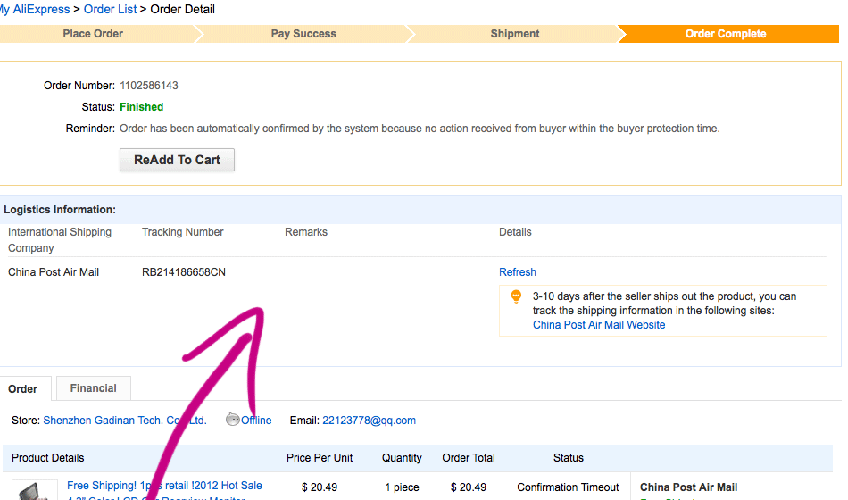848x500 pixels.
Task: Open Shenzhen Gadinan Tech store link
Action: tap(124, 420)
